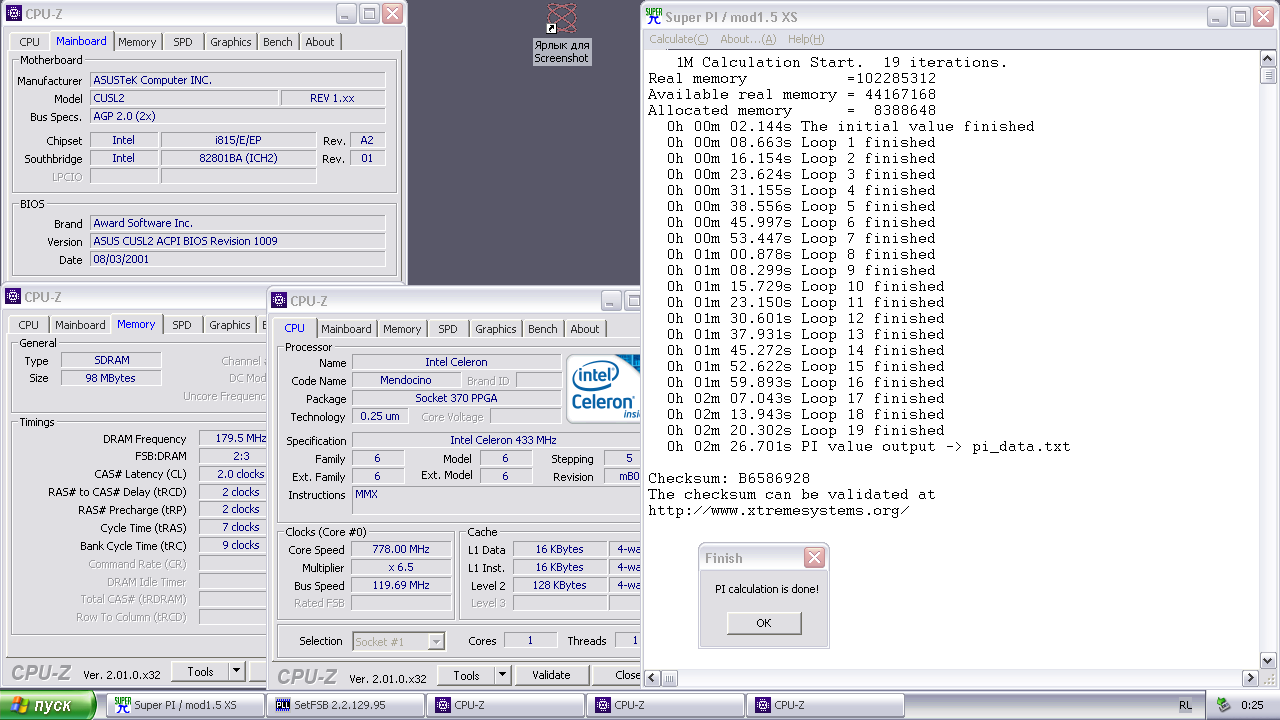Click CPU-Z Mainboard window title bar icon

tap(12, 14)
